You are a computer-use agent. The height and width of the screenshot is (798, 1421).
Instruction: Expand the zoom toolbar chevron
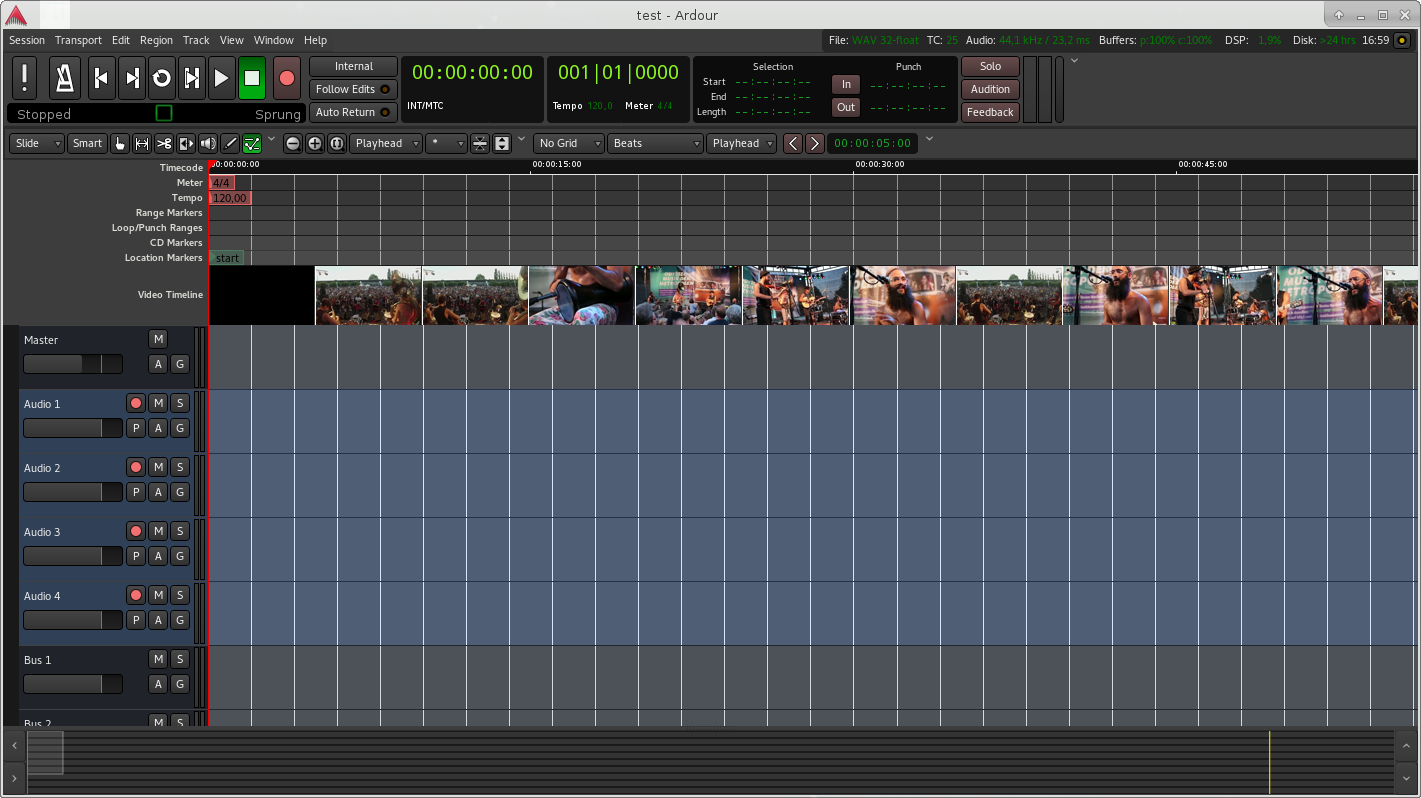tap(521, 139)
